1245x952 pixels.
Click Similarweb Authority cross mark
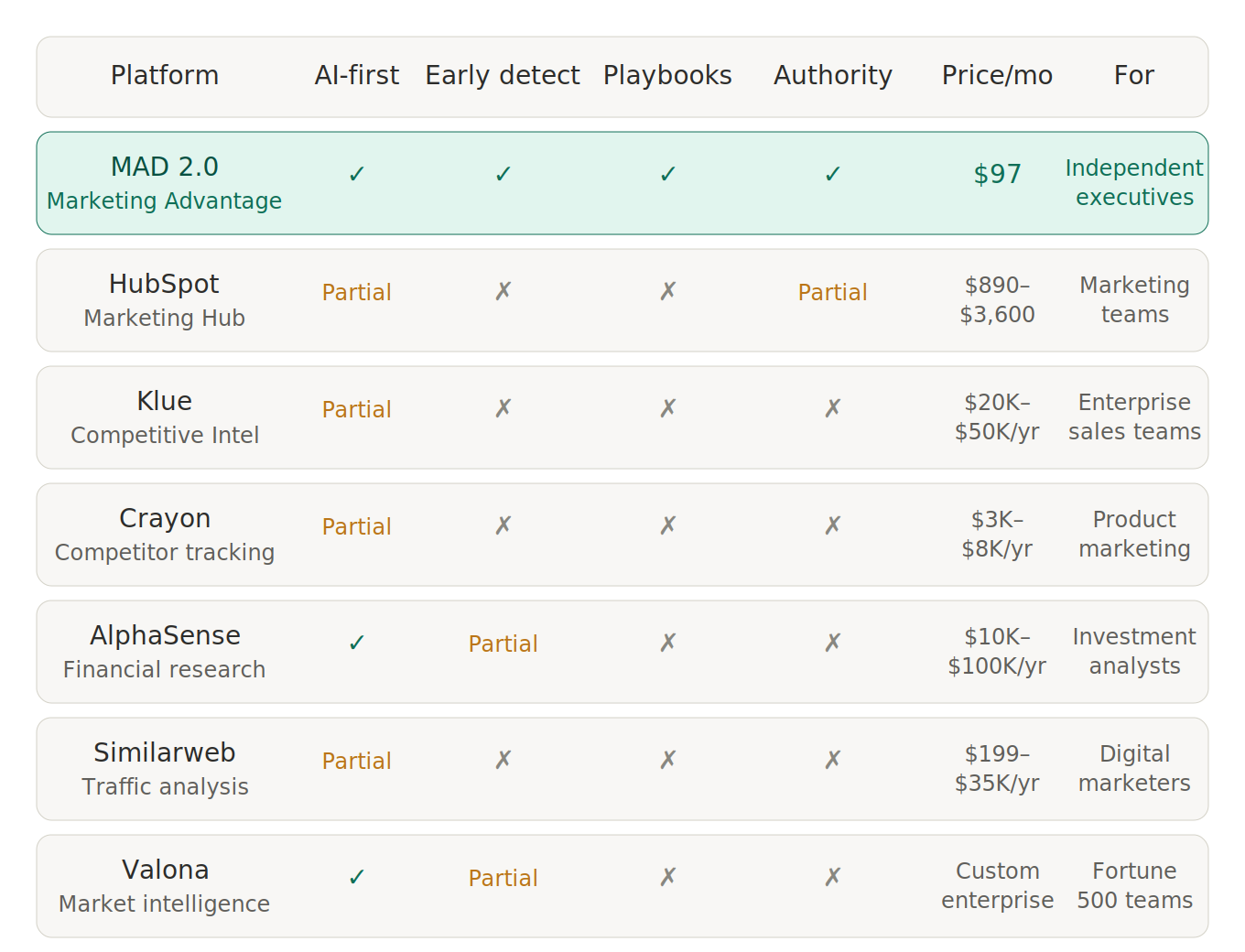click(833, 760)
